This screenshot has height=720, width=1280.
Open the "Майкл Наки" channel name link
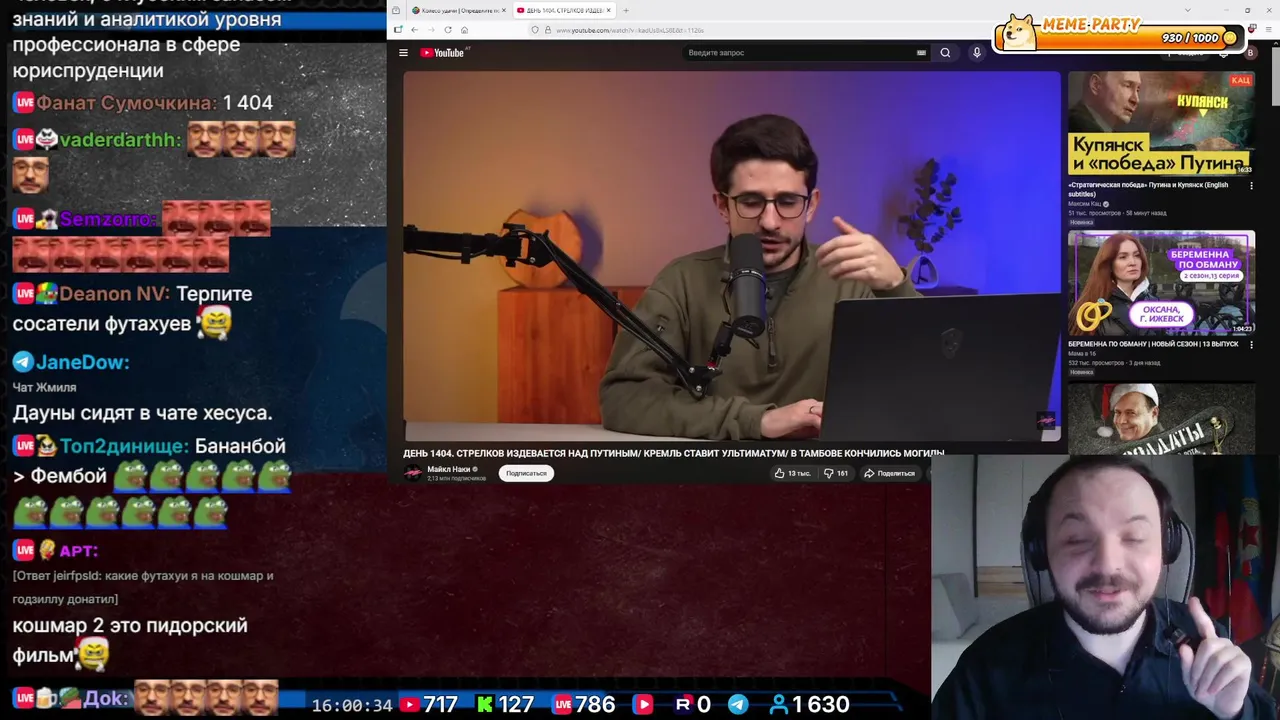coord(450,469)
